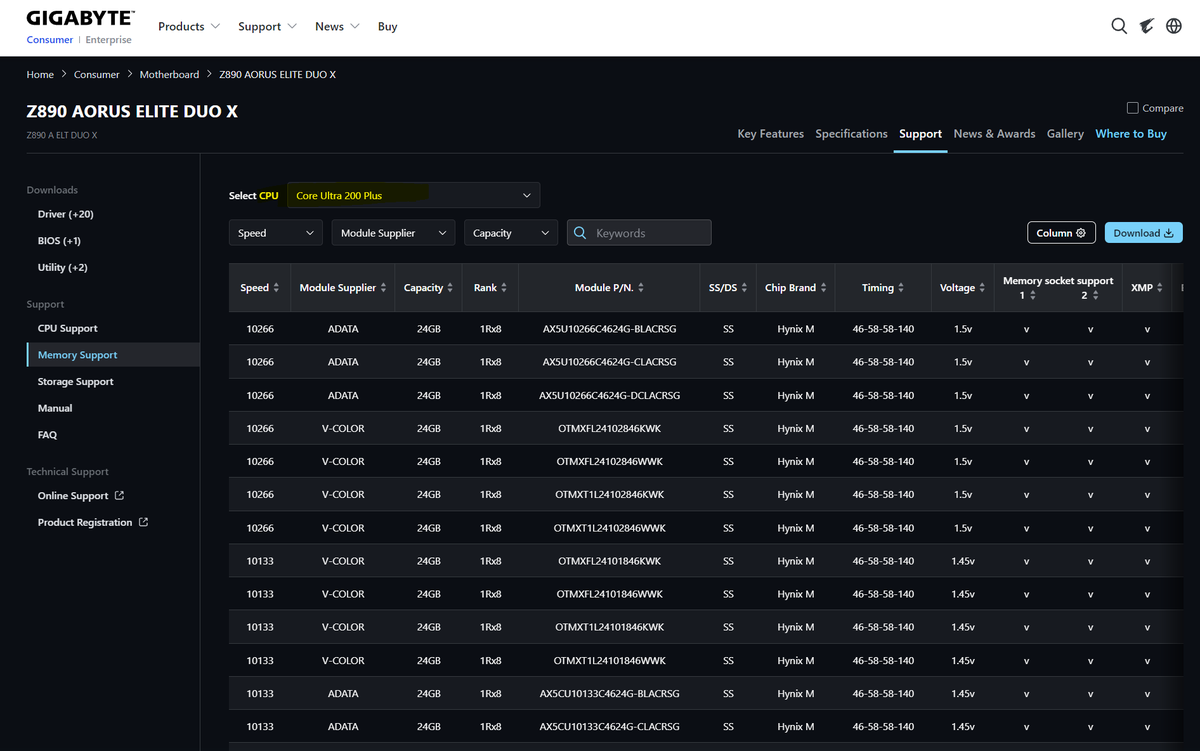1200x751 pixels.
Task: Open the search magnifier icon in header
Action: [x=1119, y=26]
